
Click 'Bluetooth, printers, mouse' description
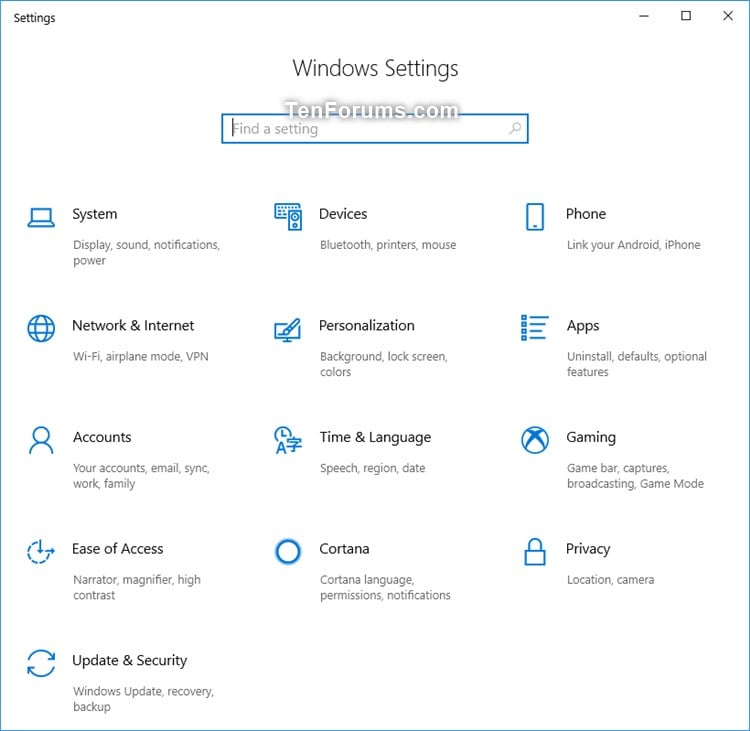click(388, 245)
